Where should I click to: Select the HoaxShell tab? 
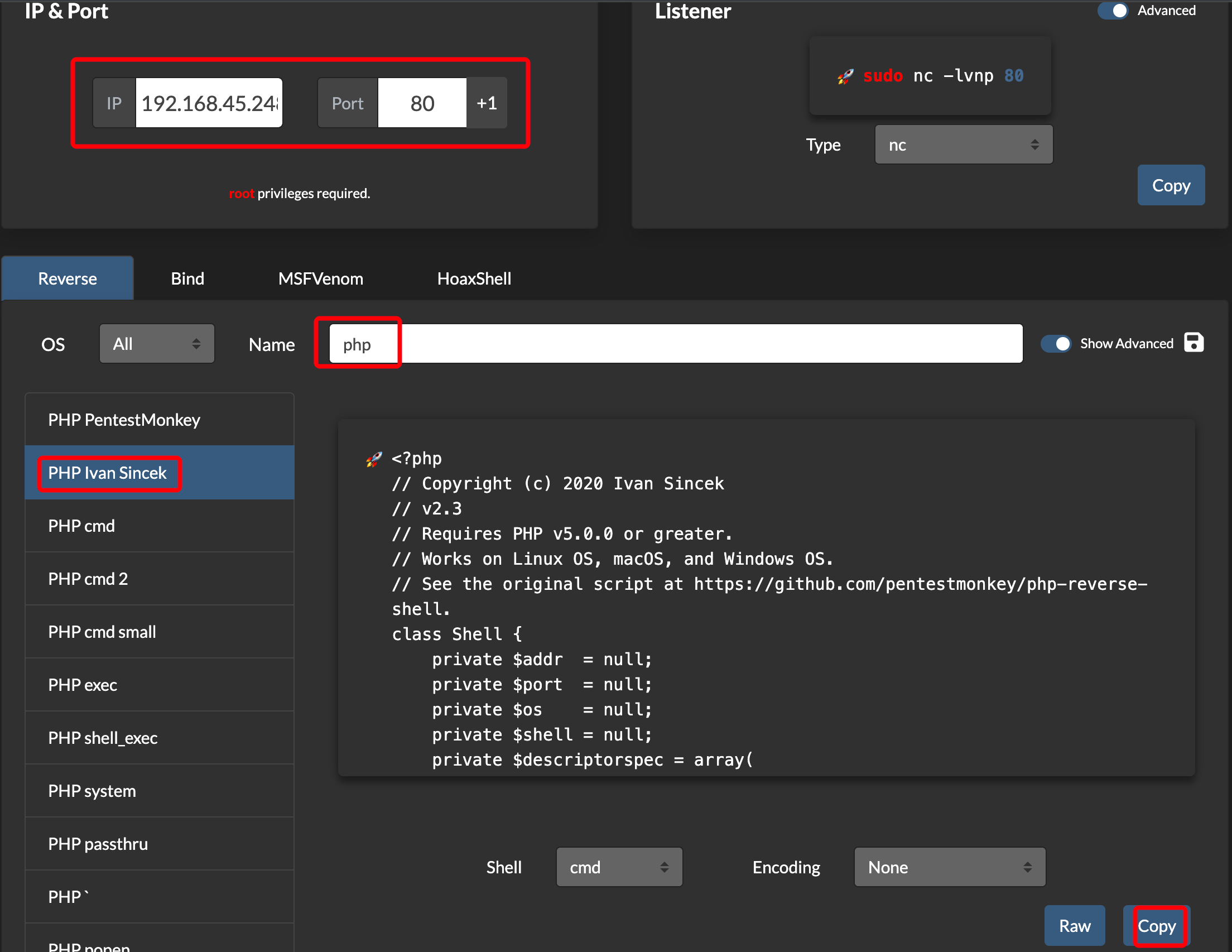[x=474, y=279]
